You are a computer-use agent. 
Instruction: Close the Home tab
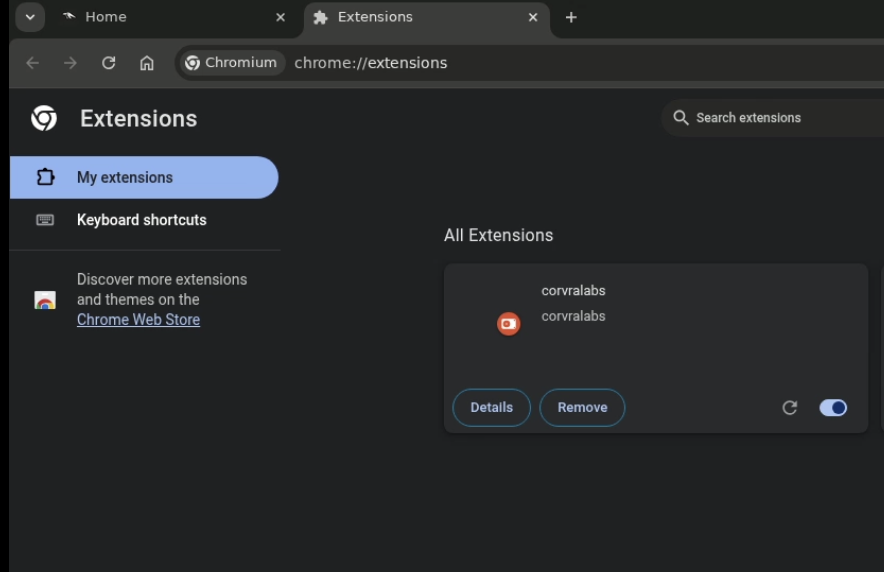click(x=280, y=17)
